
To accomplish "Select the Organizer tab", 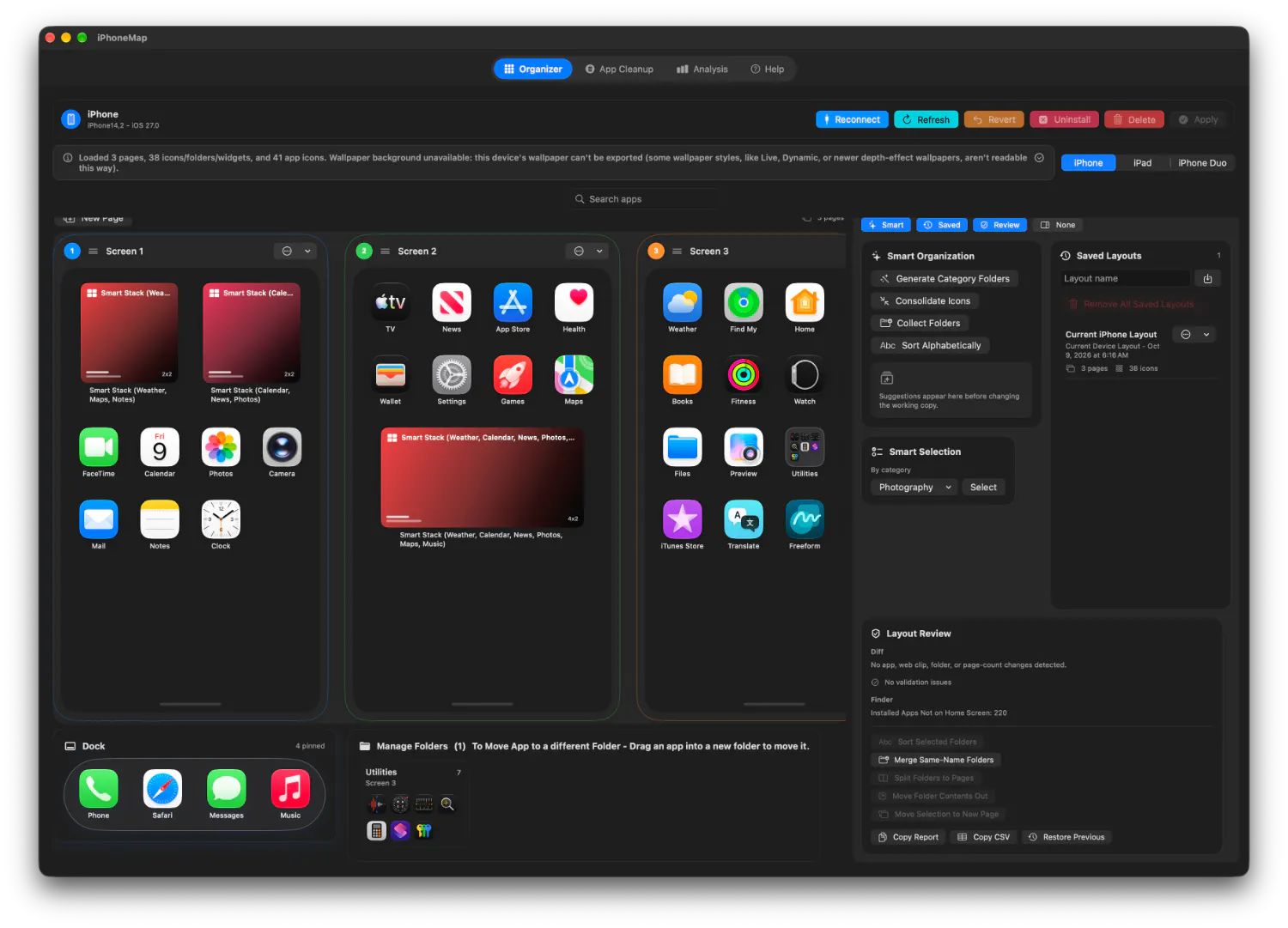I will point(533,70).
